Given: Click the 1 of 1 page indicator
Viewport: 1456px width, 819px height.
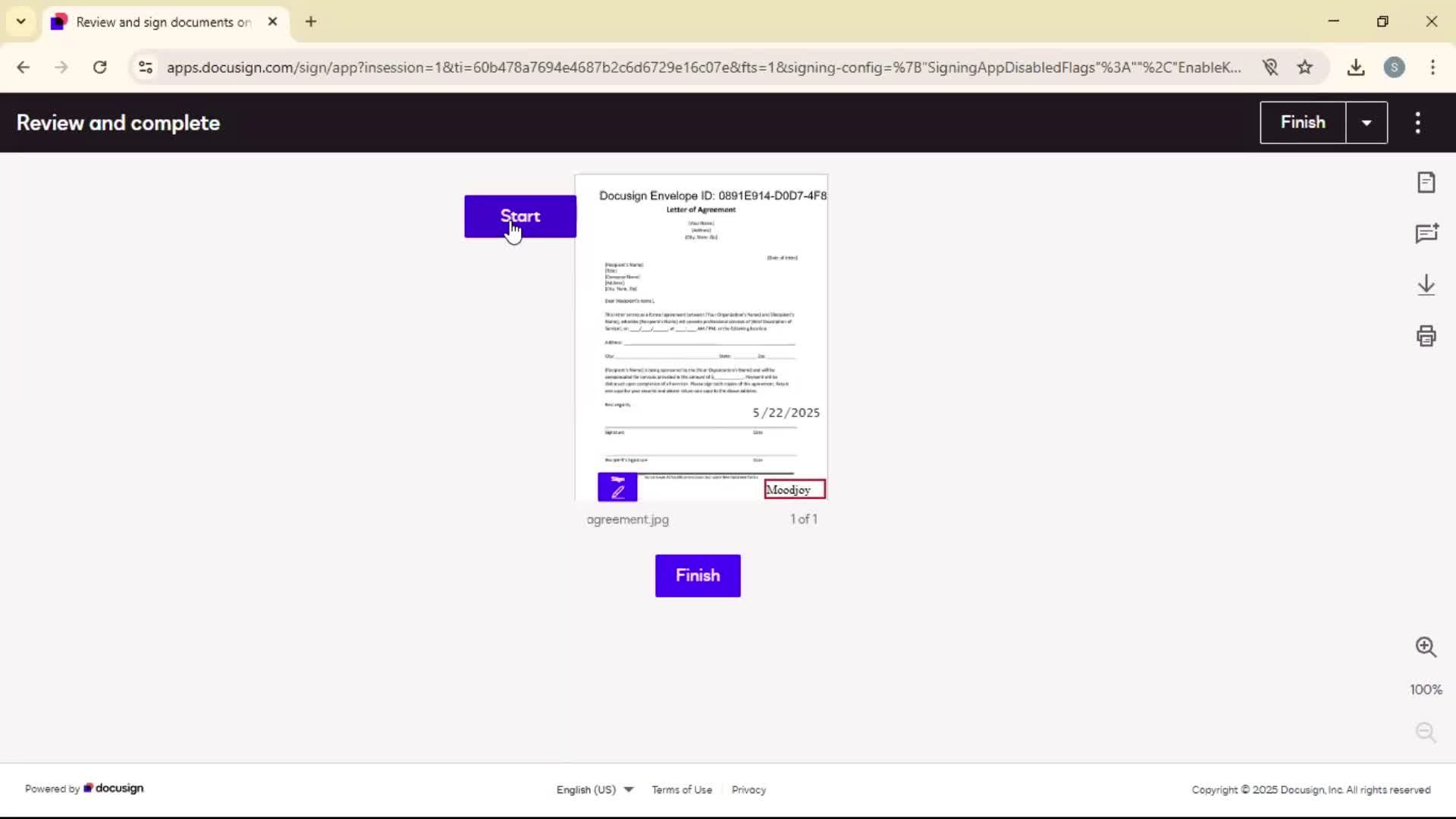Looking at the screenshot, I should (x=804, y=519).
